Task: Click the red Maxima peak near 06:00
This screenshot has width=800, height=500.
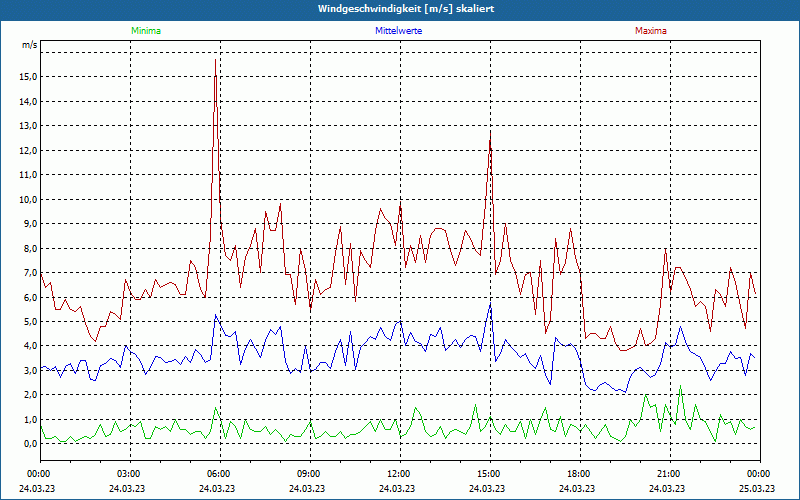Action: (x=215, y=60)
